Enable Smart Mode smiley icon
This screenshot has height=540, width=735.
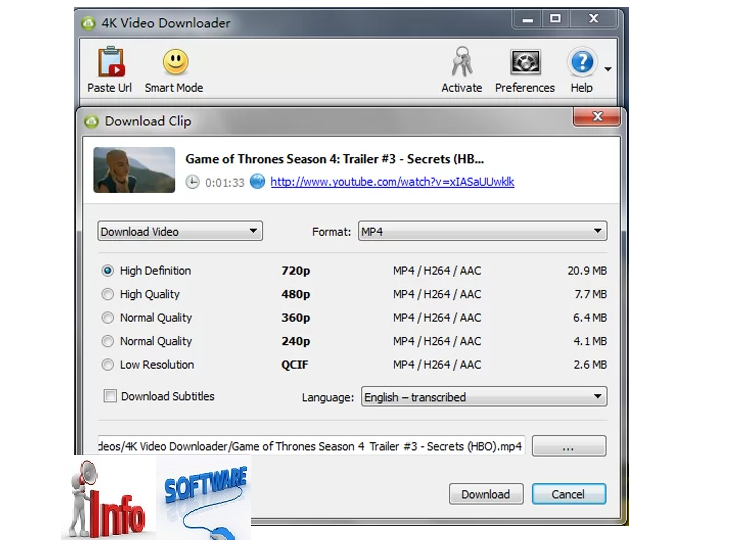[176, 62]
